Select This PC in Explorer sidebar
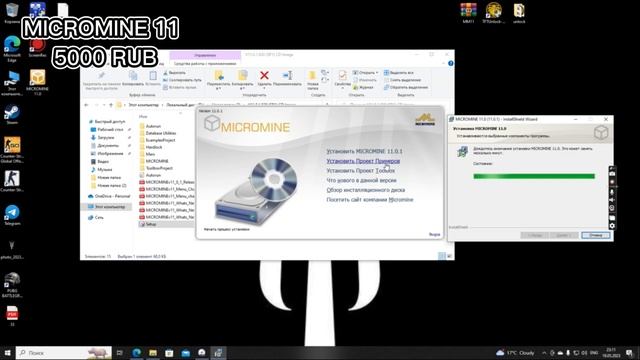Screen dimensions: 640x360 [x=107, y=207]
